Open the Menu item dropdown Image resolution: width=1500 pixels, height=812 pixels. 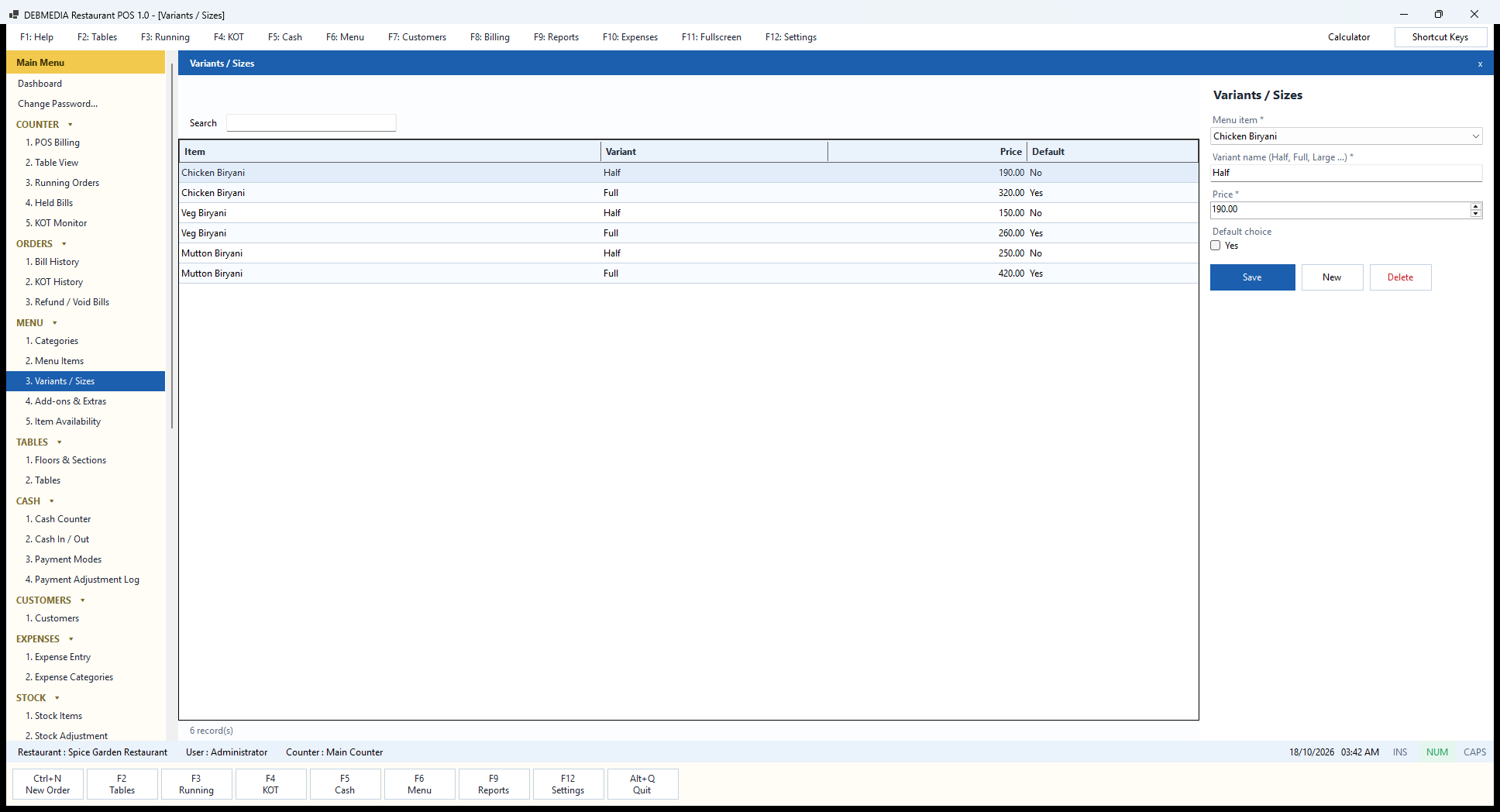coord(1475,136)
